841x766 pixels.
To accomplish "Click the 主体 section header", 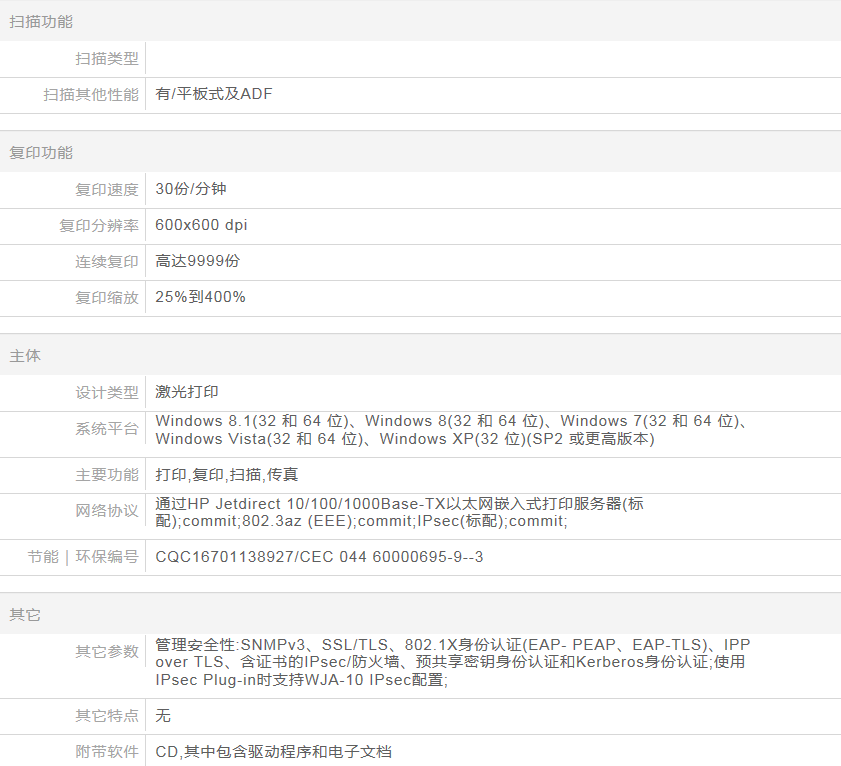I will [25, 356].
